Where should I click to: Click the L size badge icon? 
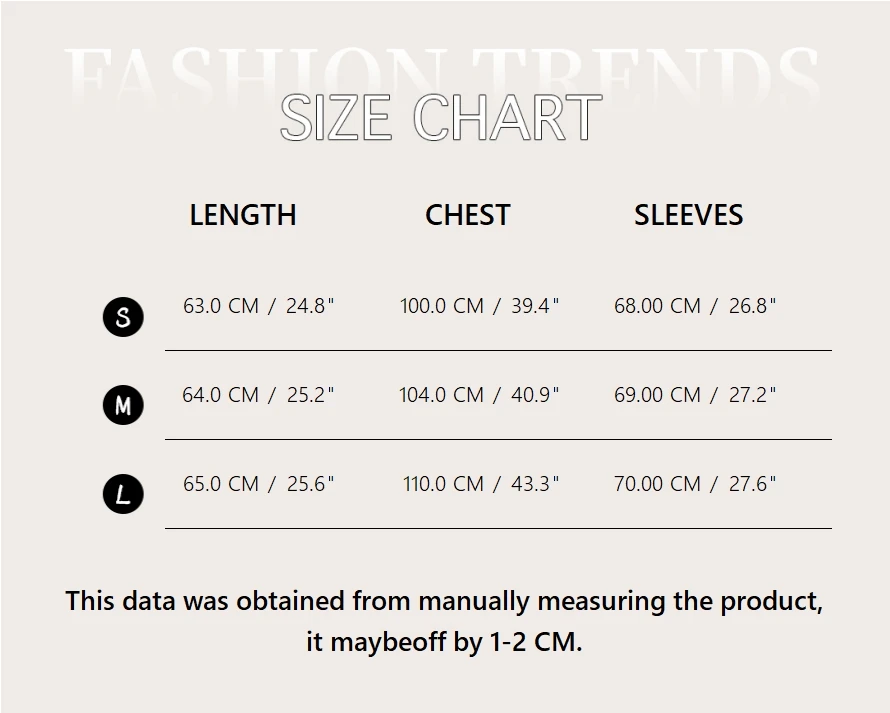point(123,494)
